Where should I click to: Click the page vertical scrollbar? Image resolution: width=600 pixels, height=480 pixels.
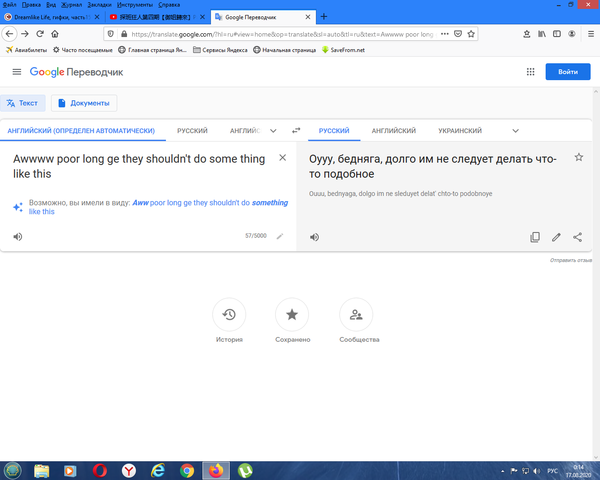(x=596, y=274)
